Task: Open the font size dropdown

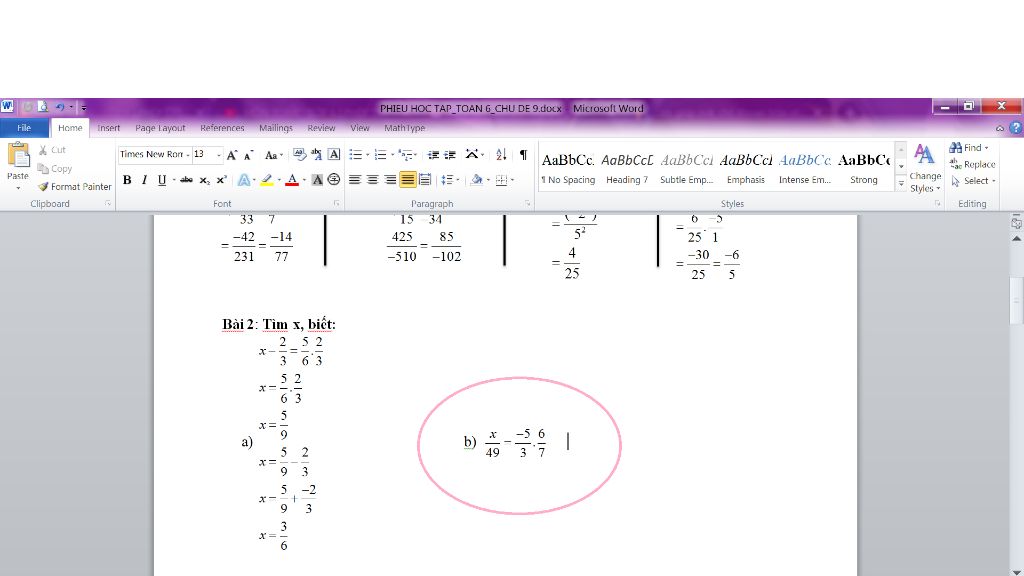Action: (x=219, y=155)
